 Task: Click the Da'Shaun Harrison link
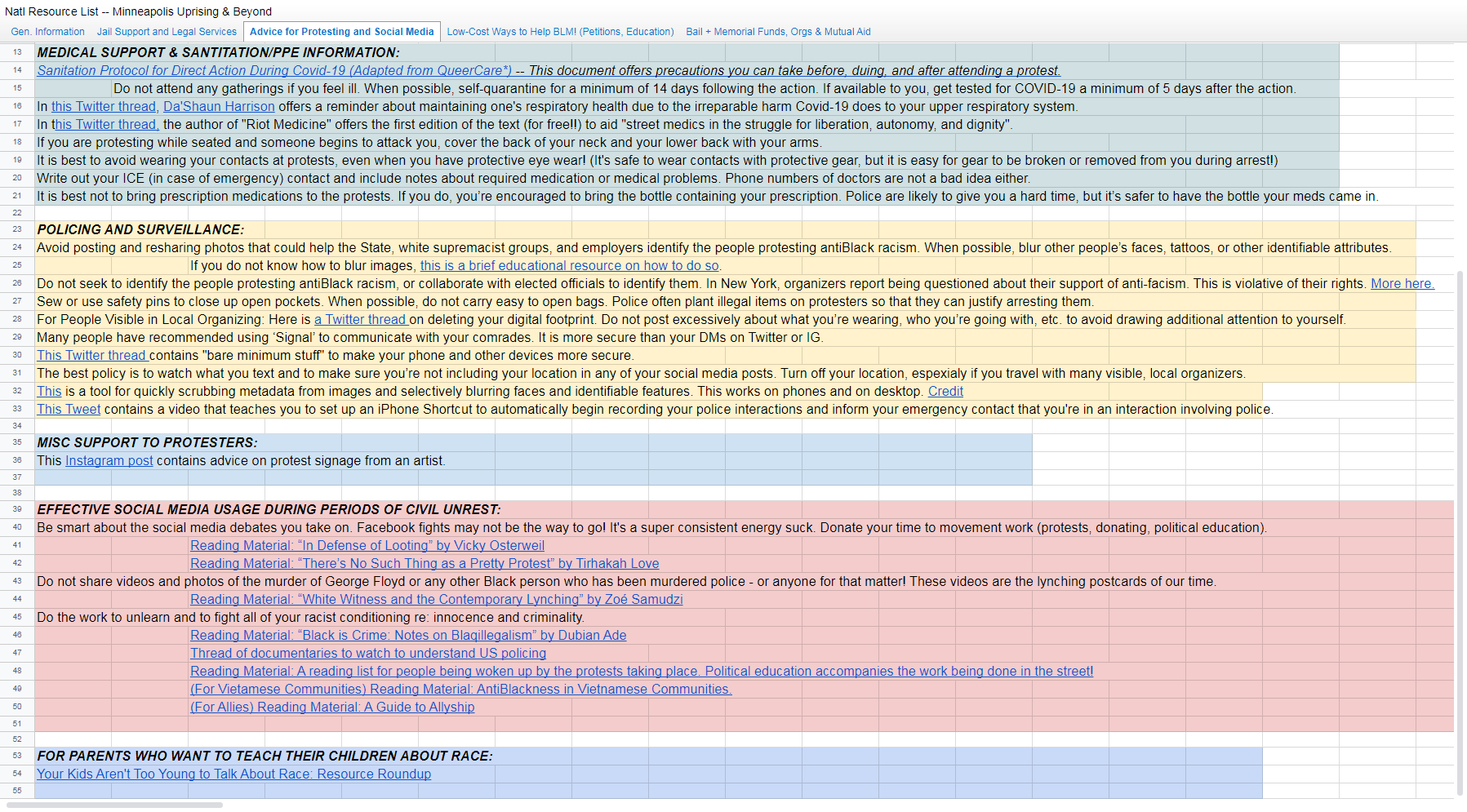coord(219,107)
